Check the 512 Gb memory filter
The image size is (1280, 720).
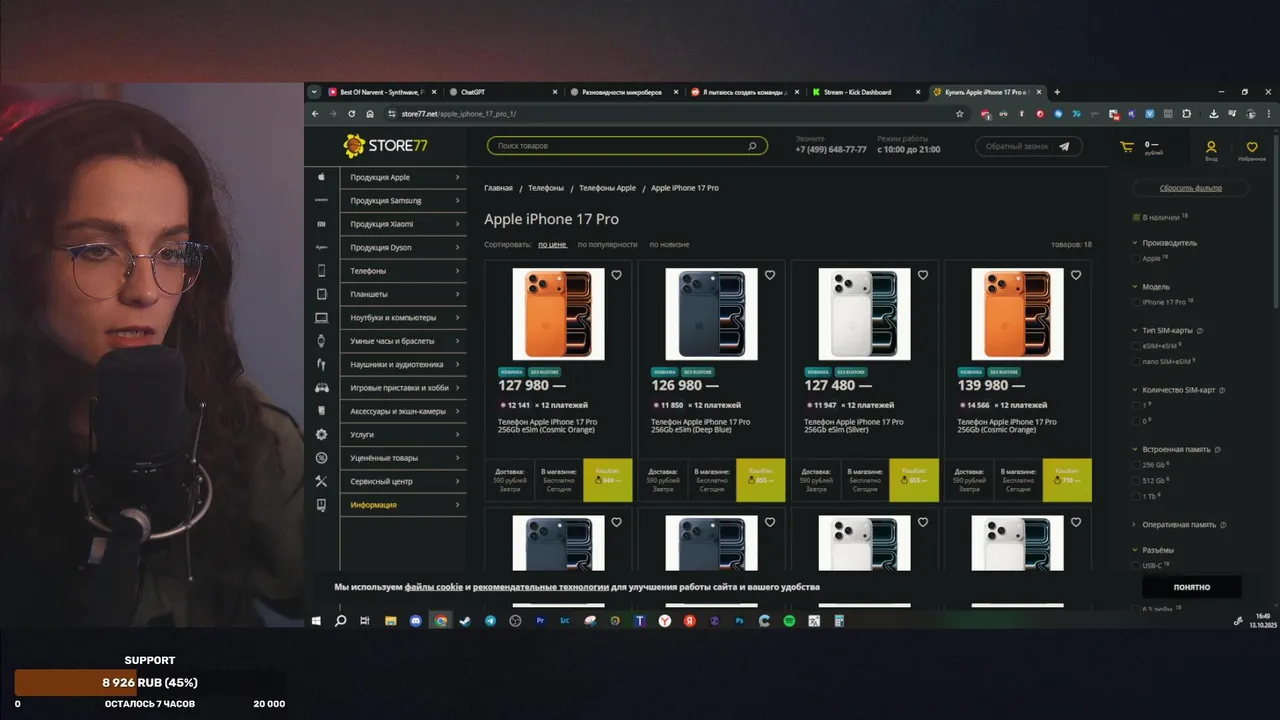(1136, 480)
